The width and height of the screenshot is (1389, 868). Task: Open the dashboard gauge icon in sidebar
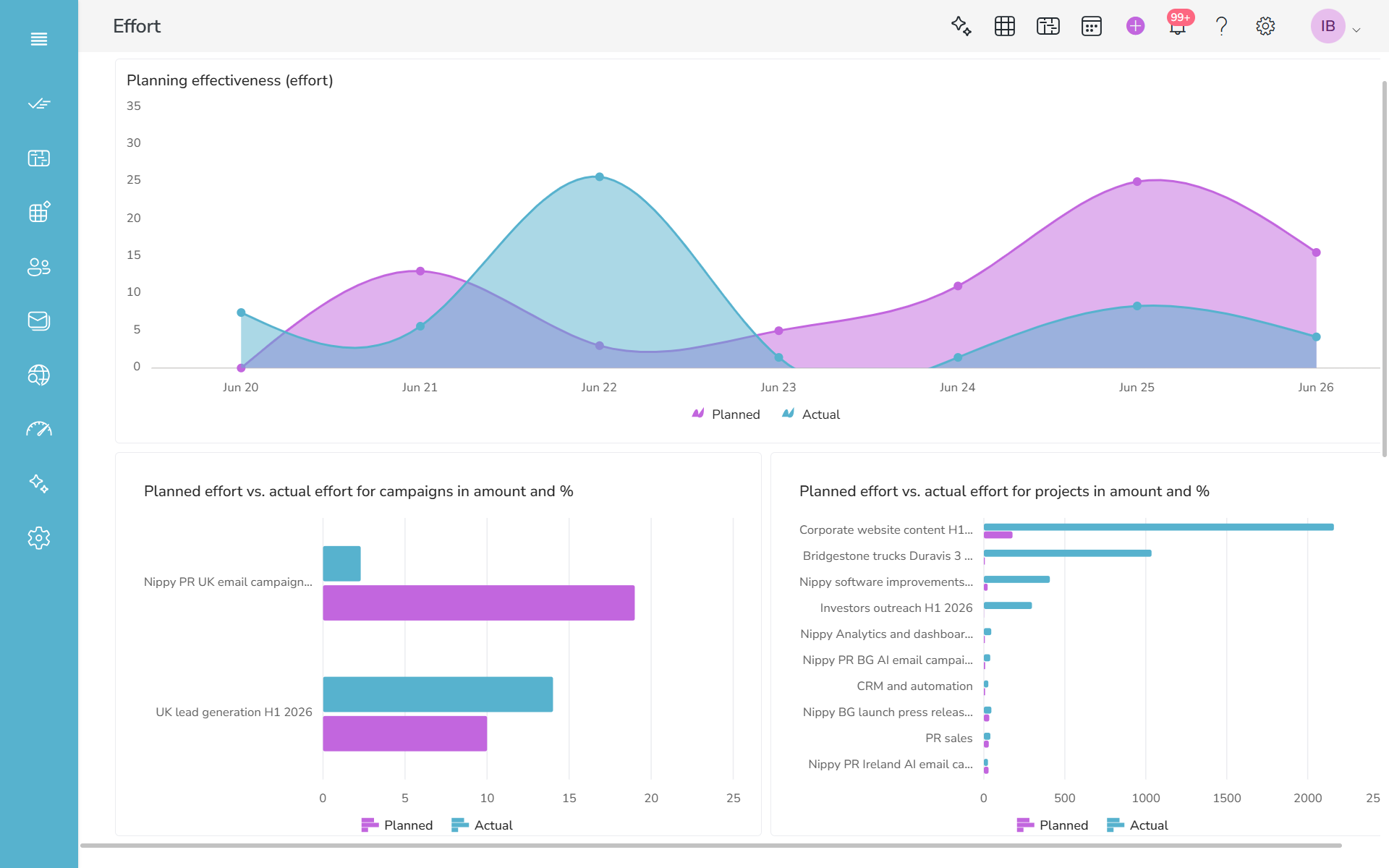(x=39, y=429)
